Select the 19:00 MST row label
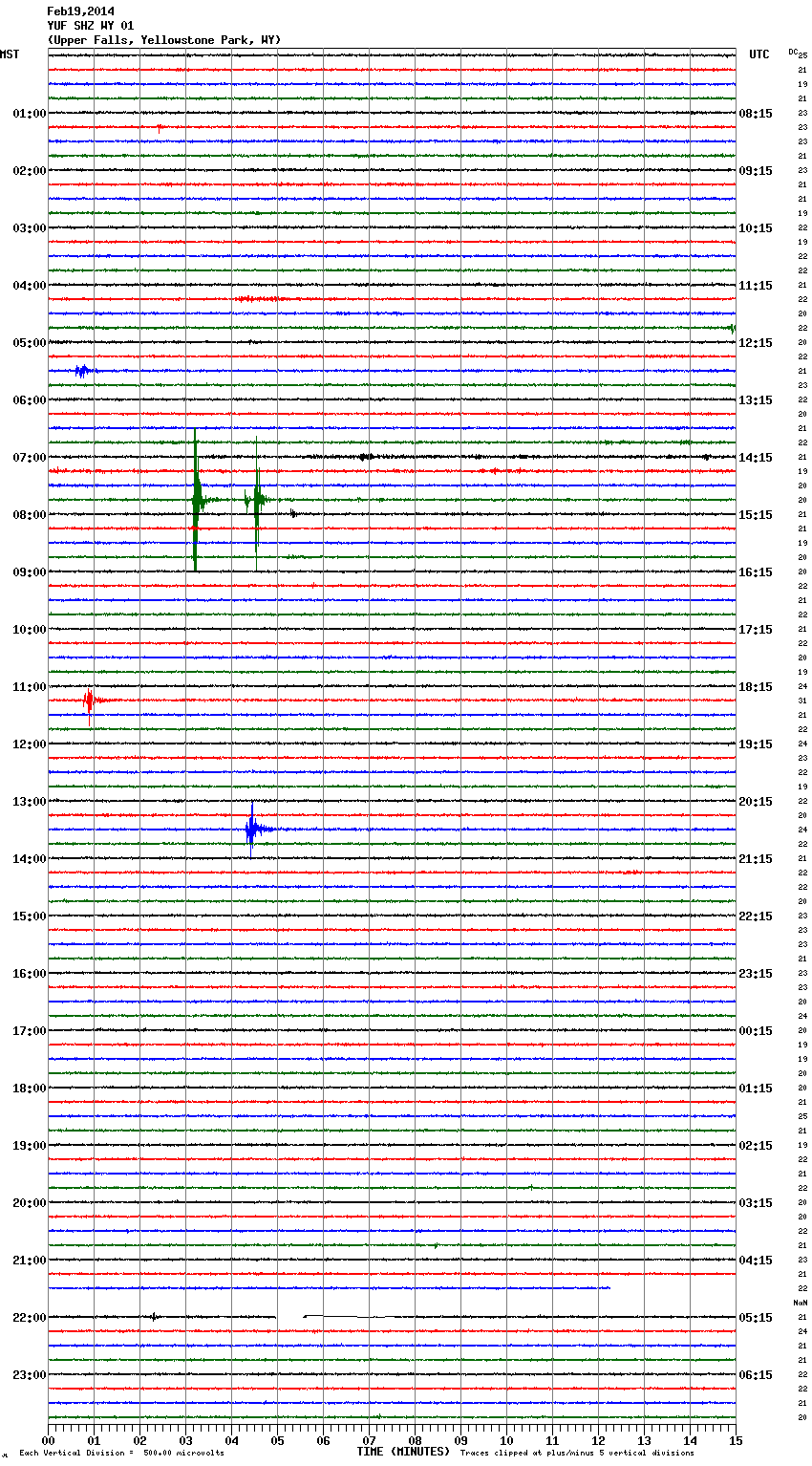Screen dimensions: 812x1466 point(29,1146)
